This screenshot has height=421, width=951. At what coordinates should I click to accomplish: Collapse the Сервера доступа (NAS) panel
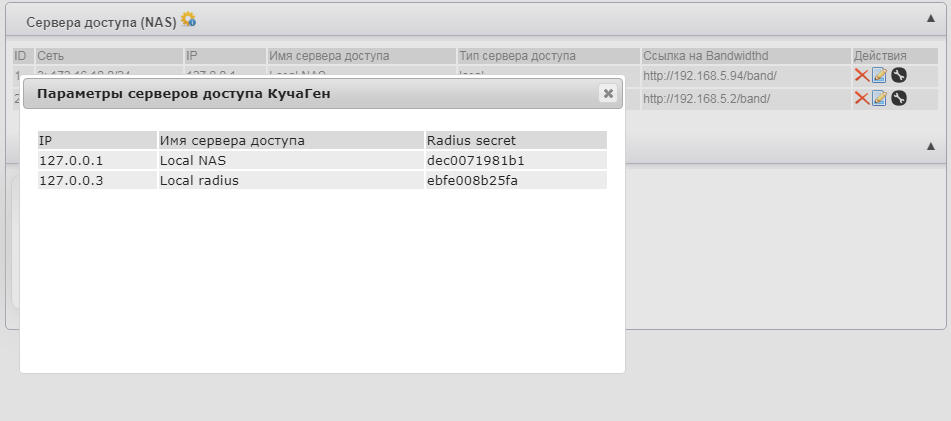[x=931, y=19]
